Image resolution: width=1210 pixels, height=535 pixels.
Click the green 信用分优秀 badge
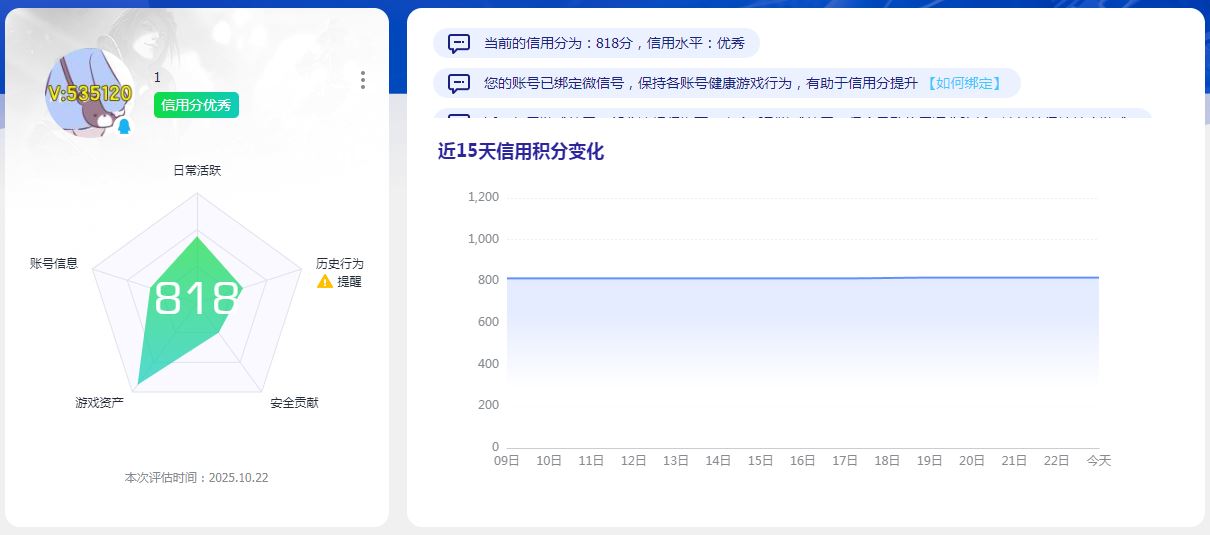[x=196, y=105]
